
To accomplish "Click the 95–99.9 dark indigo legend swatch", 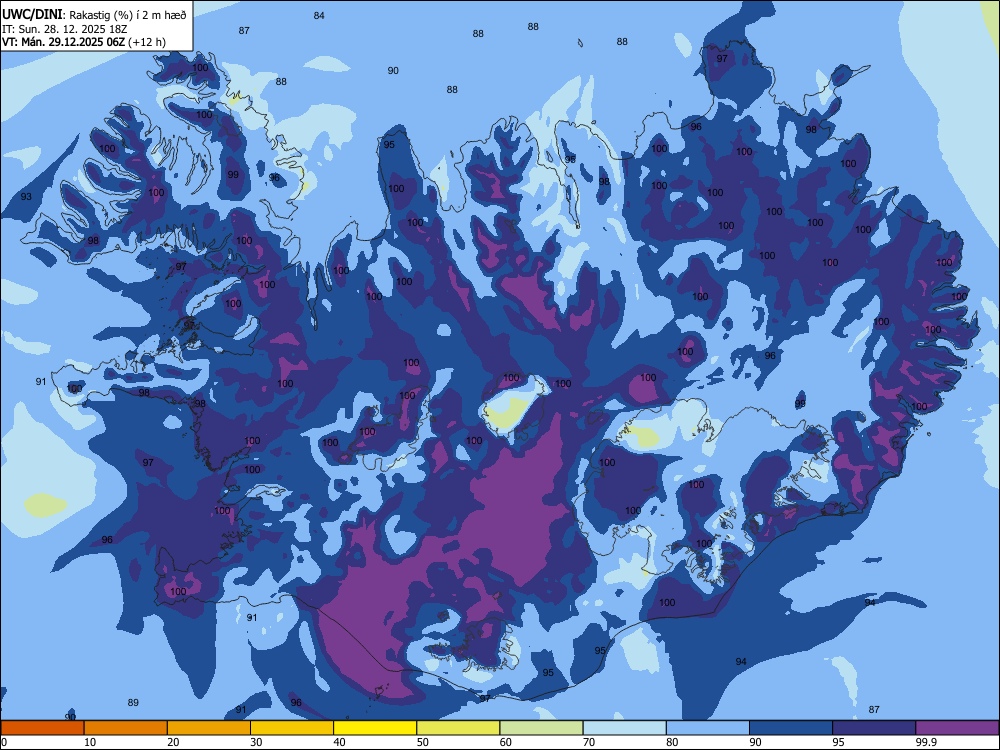I will [874, 728].
